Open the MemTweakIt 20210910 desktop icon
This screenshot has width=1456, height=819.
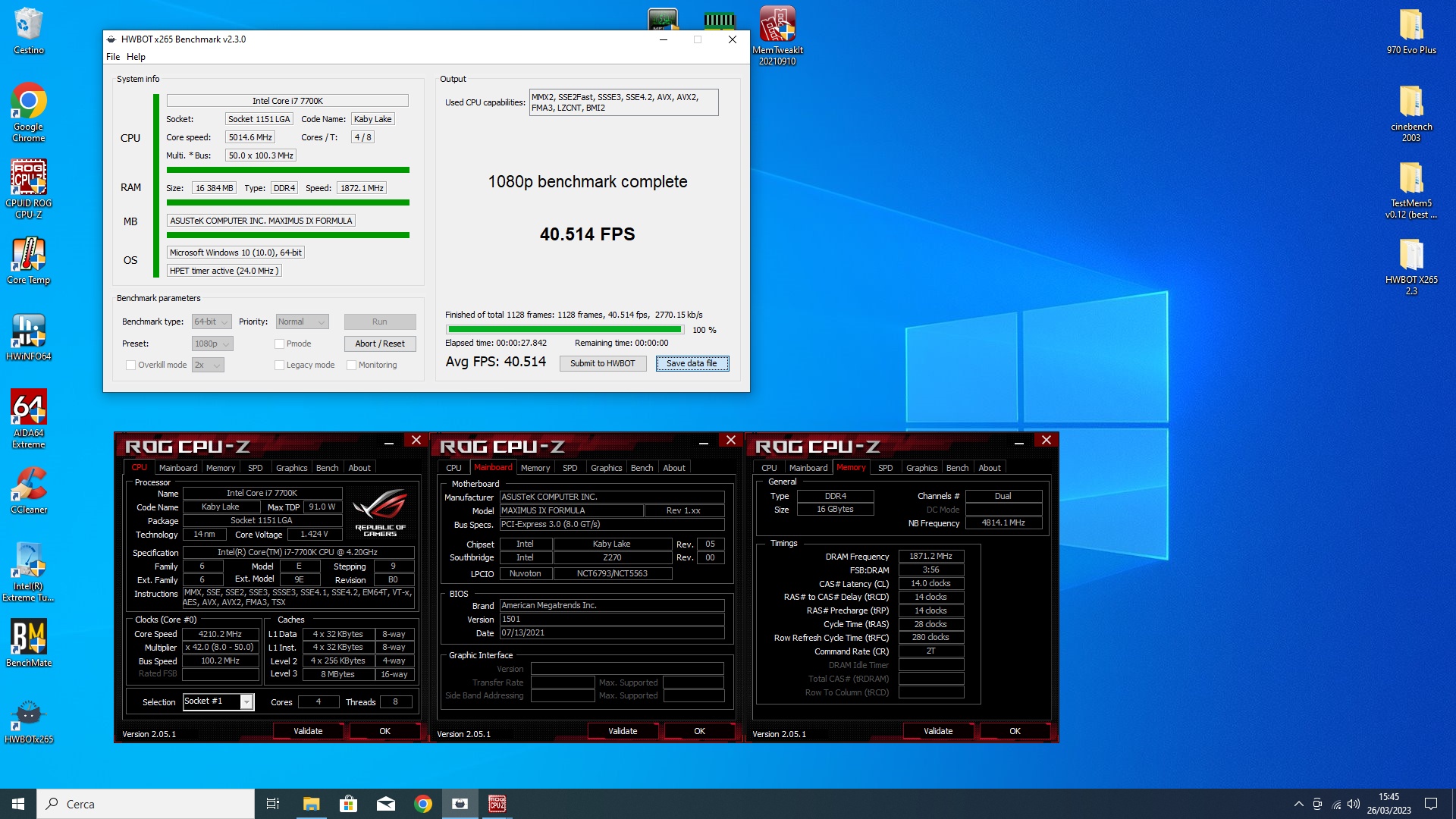(x=777, y=36)
